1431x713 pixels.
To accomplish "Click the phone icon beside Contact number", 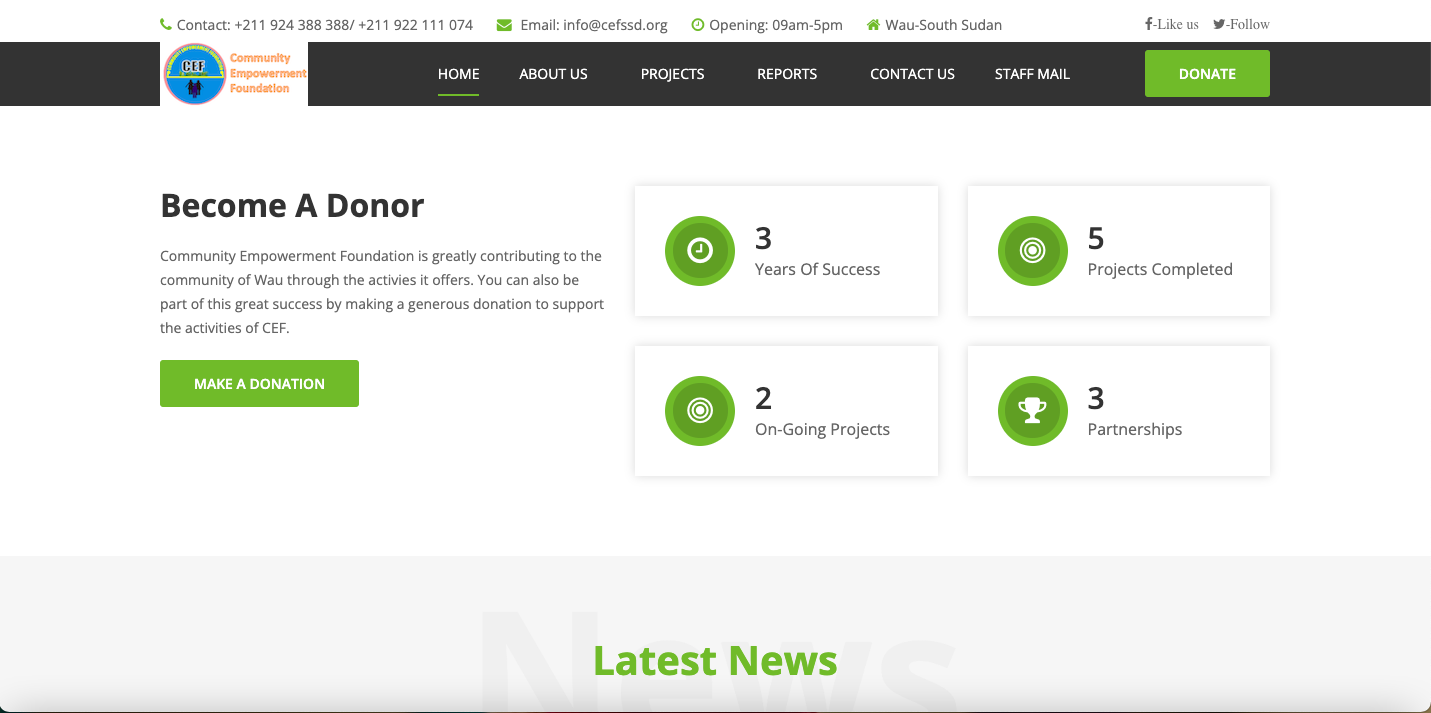I will 166,24.
